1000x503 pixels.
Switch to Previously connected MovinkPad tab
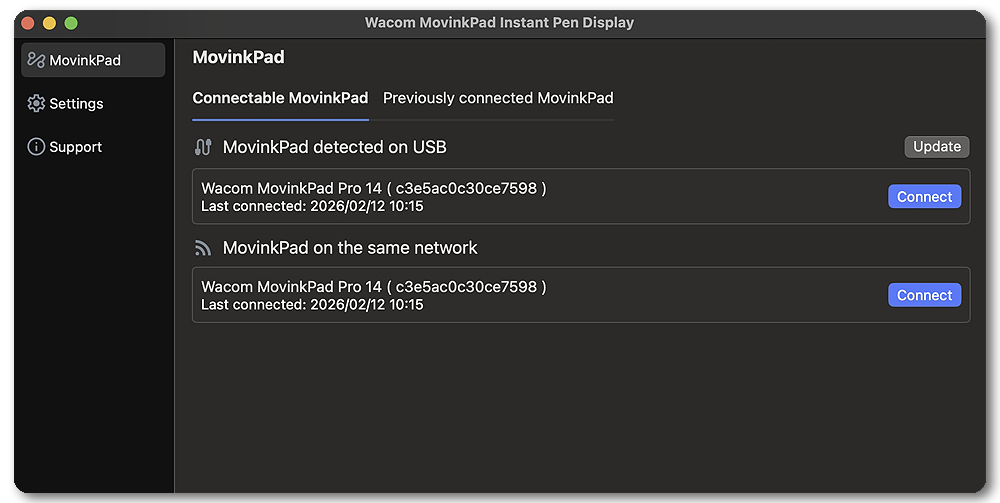[498, 98]
